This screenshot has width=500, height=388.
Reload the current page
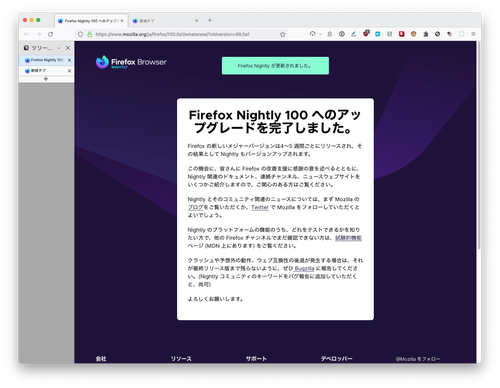tap(50, 34)
